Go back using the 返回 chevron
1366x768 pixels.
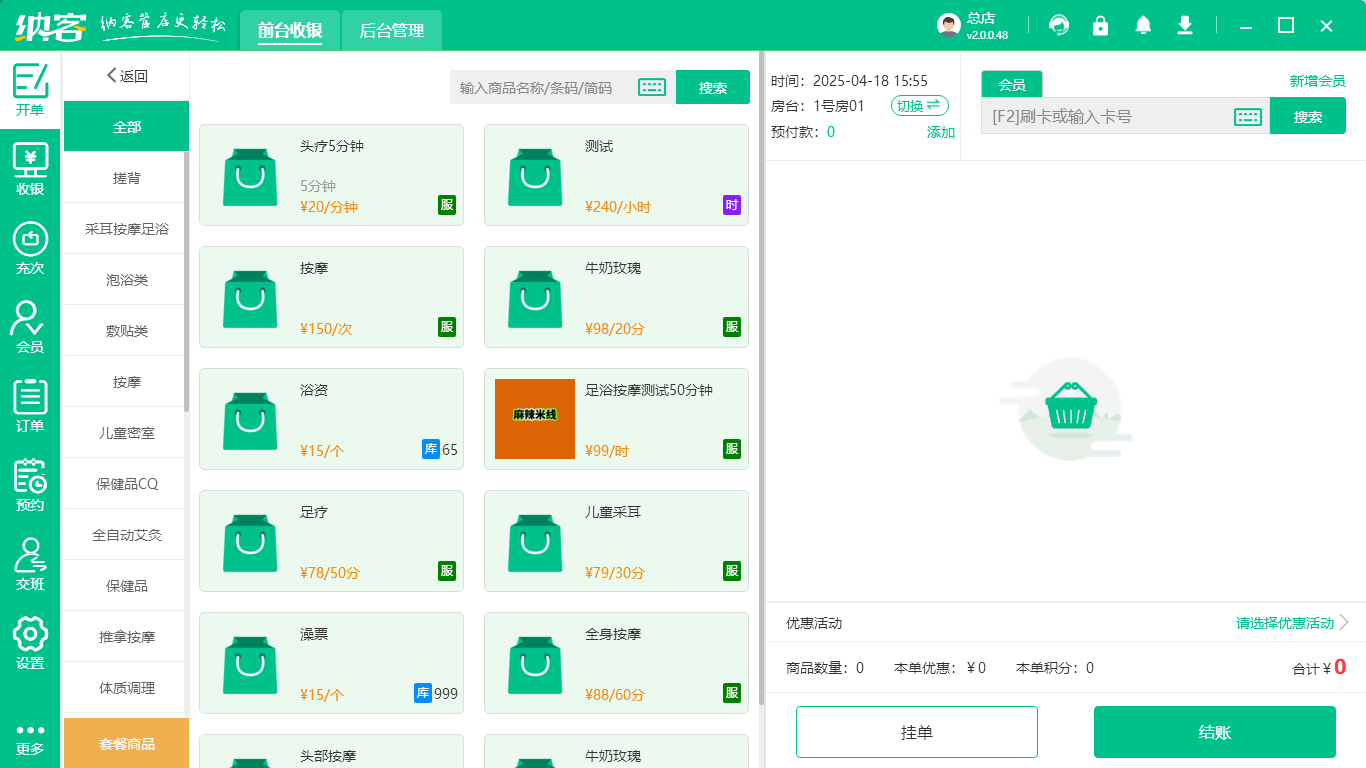click(126, 76)
